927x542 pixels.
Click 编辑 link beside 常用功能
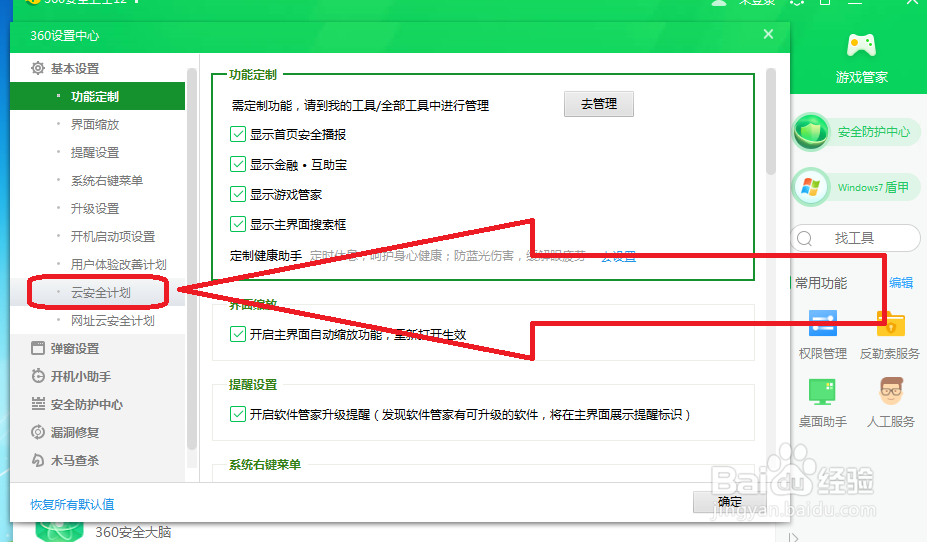pos(901,283)
